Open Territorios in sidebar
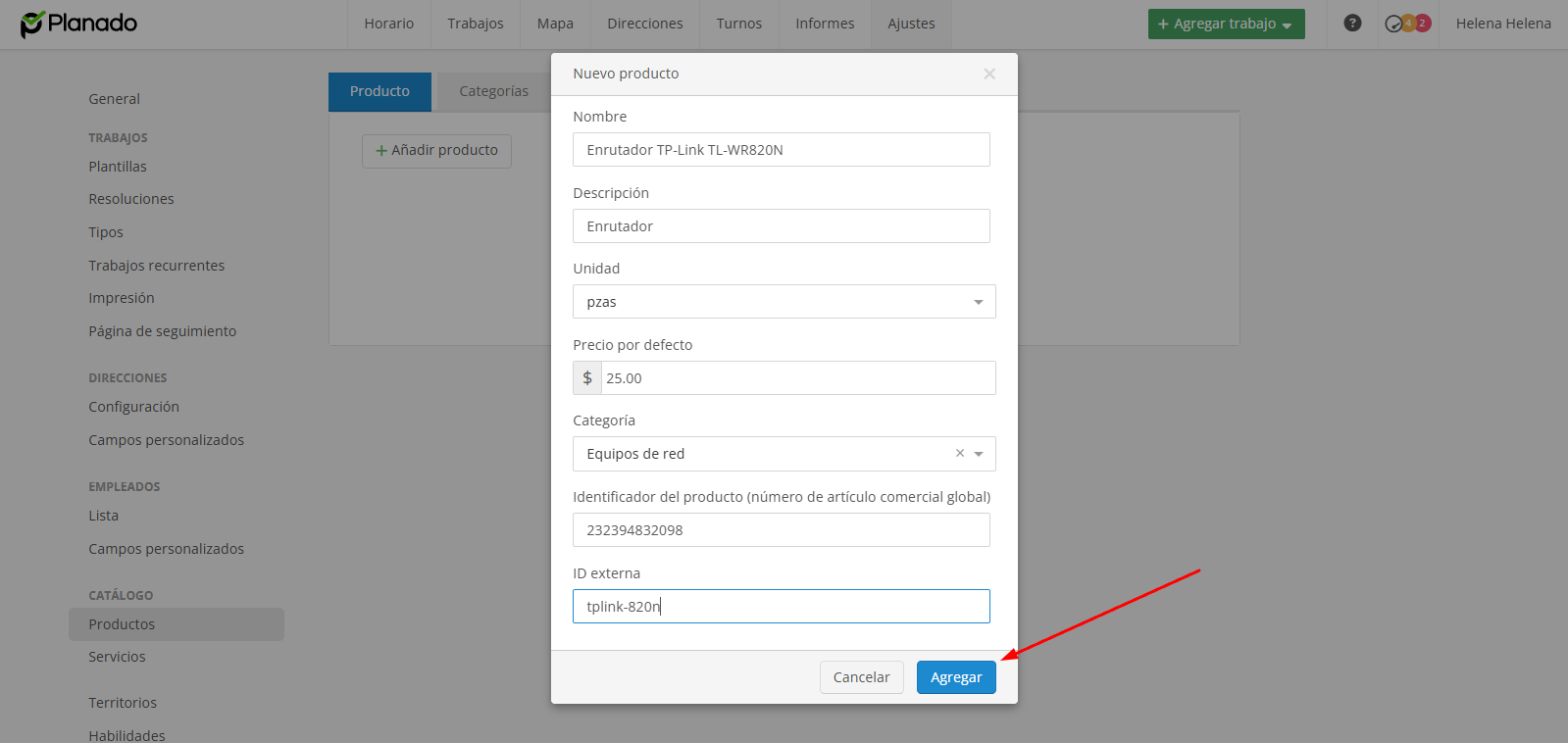This screenshot has height=743, width=1568. click(123, 703)
